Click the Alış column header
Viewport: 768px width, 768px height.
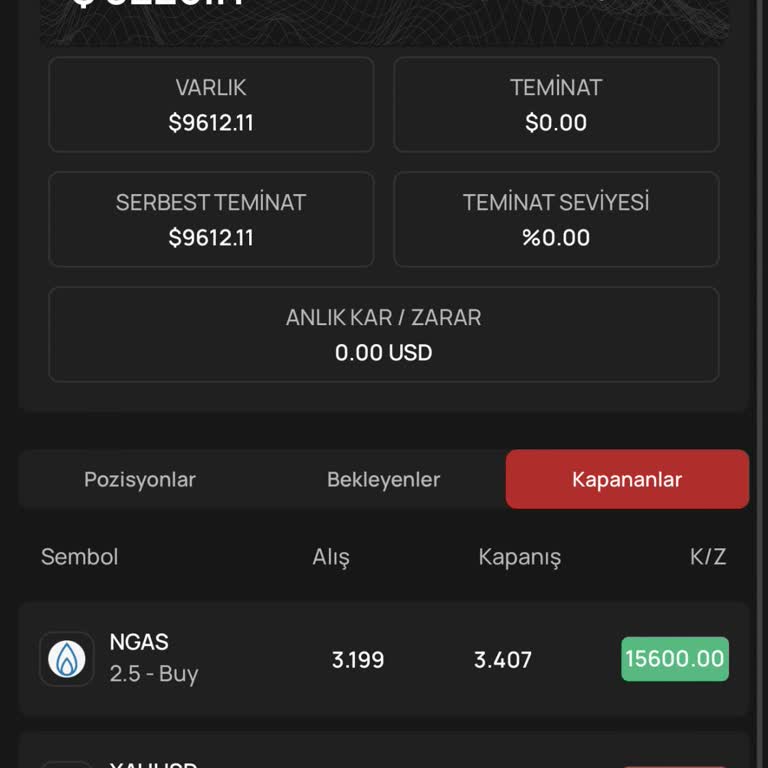[331, 557]
